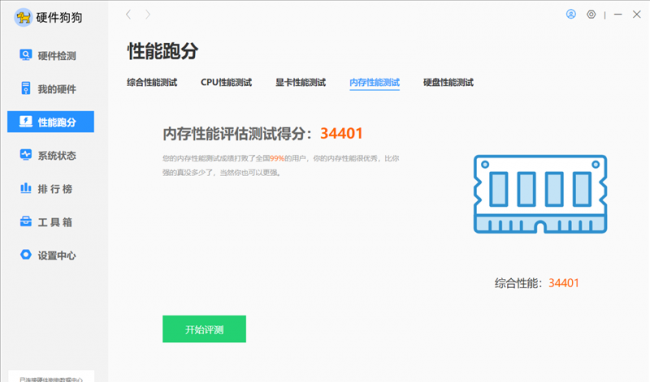Click the 硬件狗狗 dog logo icon
The width and height of the screenshot is (650, 382).
[23, 17]
